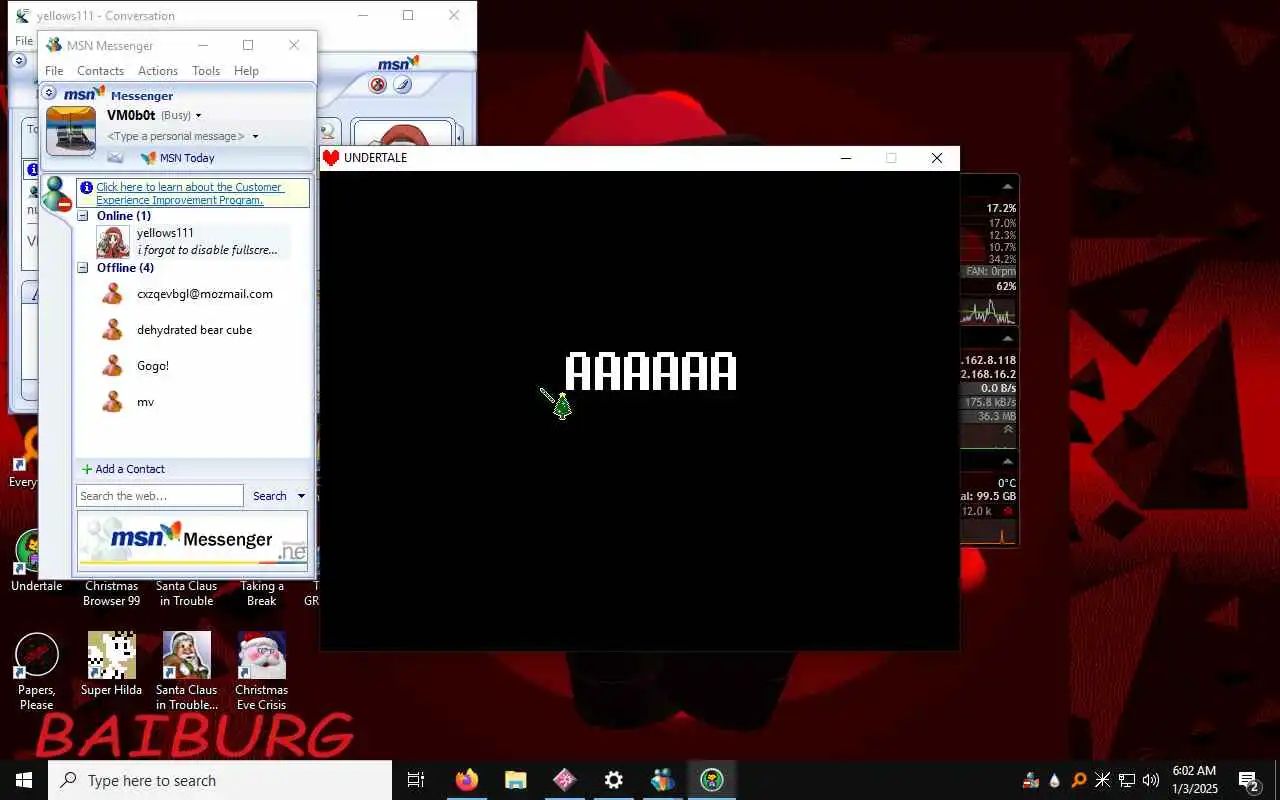The image size is (1280, 800).
Task: Click yellows111's avatar picture
Action: [x=113, y=242]
